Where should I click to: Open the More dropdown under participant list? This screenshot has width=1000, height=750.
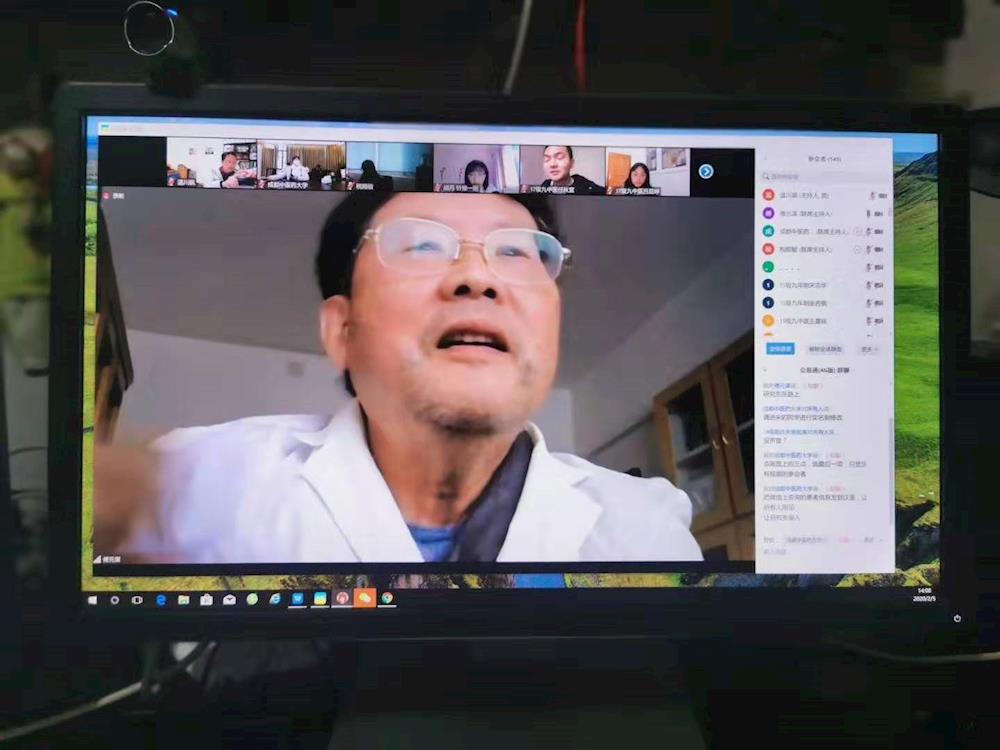point(867,349)
